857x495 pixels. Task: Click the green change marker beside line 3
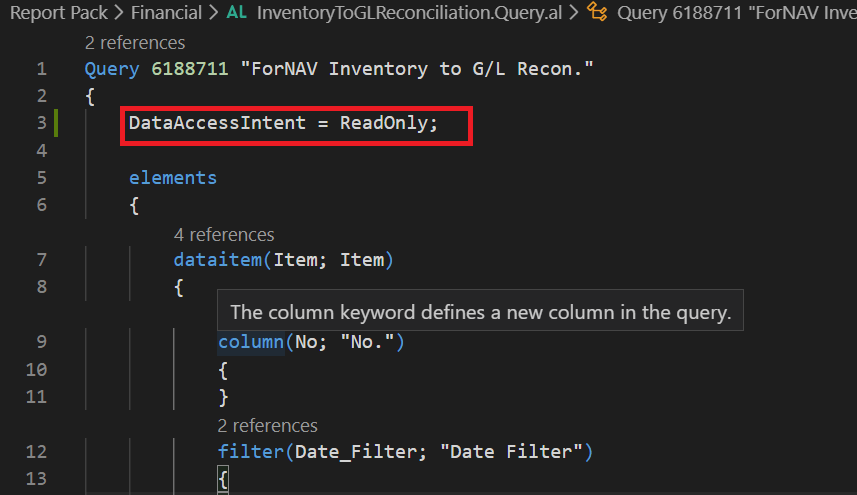pyautogui.click(x=58, y=124)
